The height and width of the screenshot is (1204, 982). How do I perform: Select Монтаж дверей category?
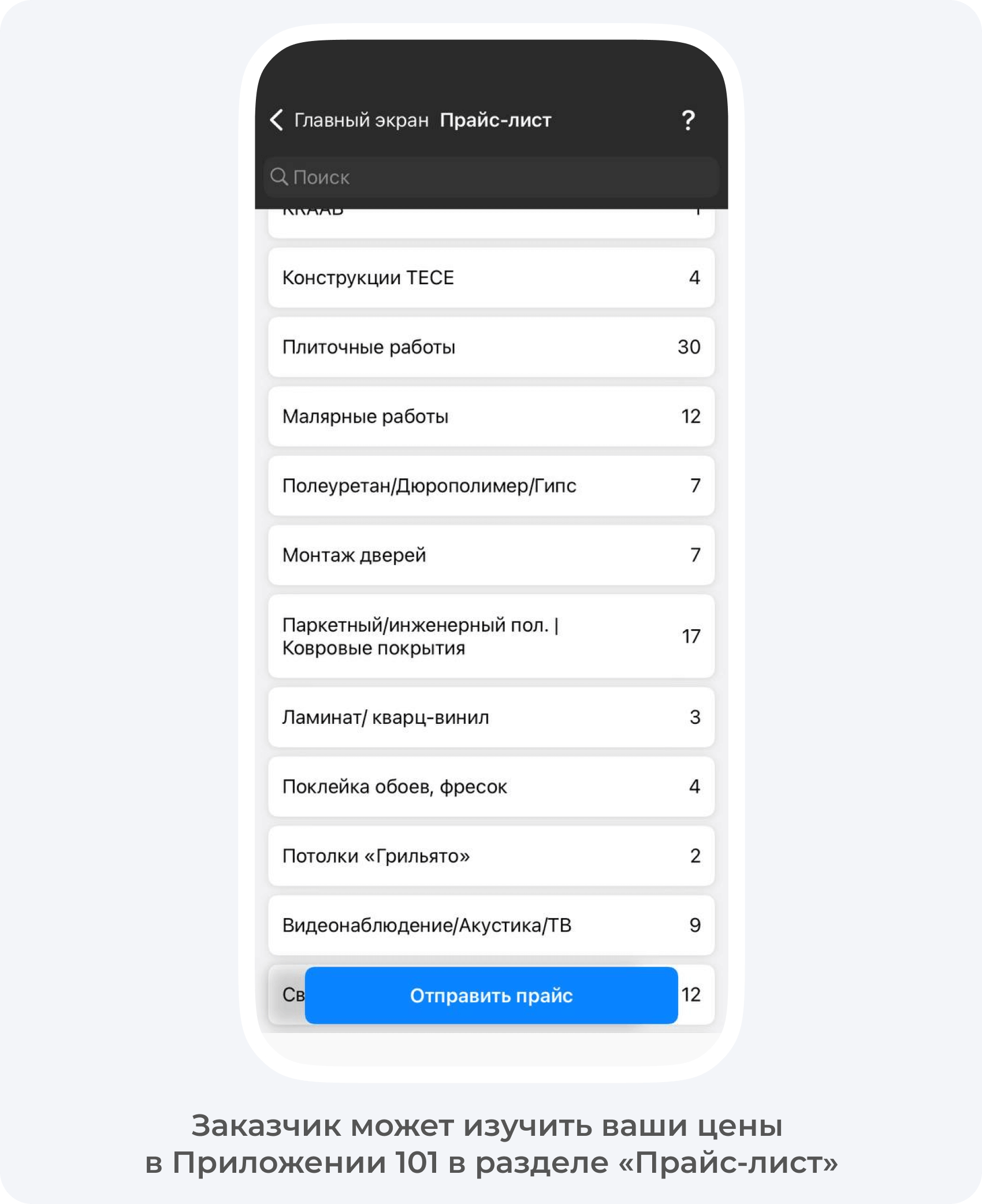pyautogui.click(x=492, y=555)
